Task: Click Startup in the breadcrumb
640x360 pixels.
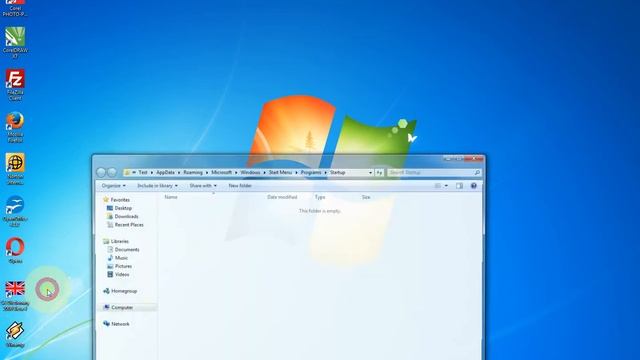Action: tap(338, 173)
